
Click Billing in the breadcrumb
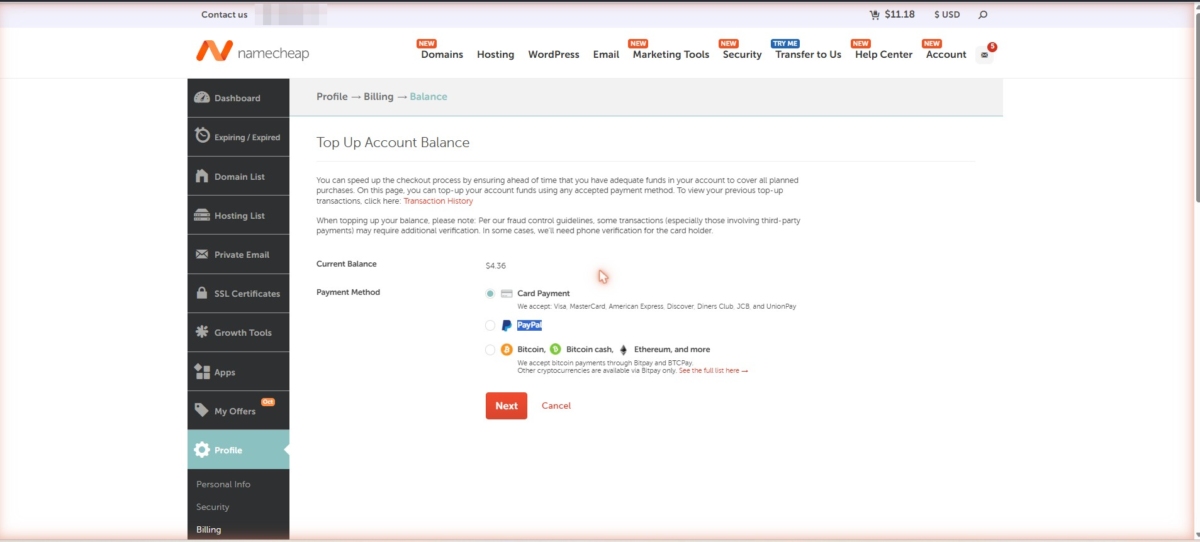coord(379,97)
